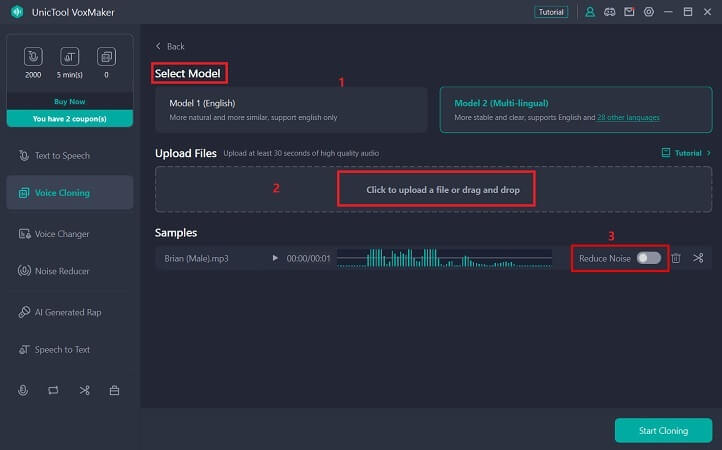Expand the Tutorial link with chevron
The height and width of the screenshot is (450, 722).
coord(687,153)
